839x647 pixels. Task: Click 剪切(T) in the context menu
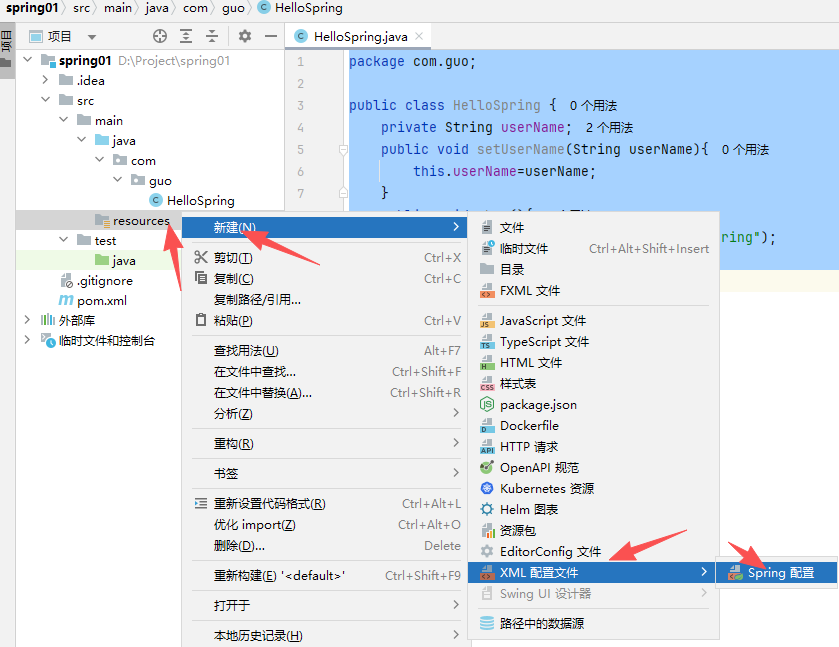click(x=232, y=258)
